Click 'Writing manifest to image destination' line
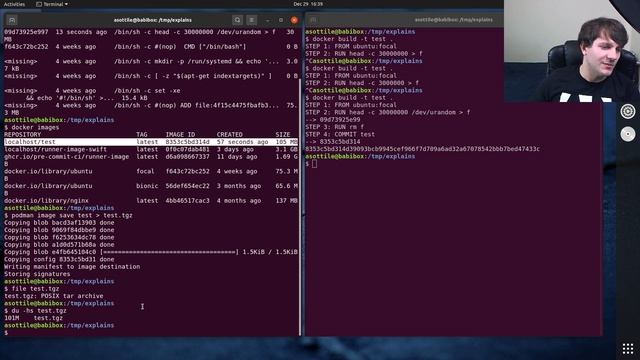The width and height of the screenshot is (640, 360). (x=72, y=267)
